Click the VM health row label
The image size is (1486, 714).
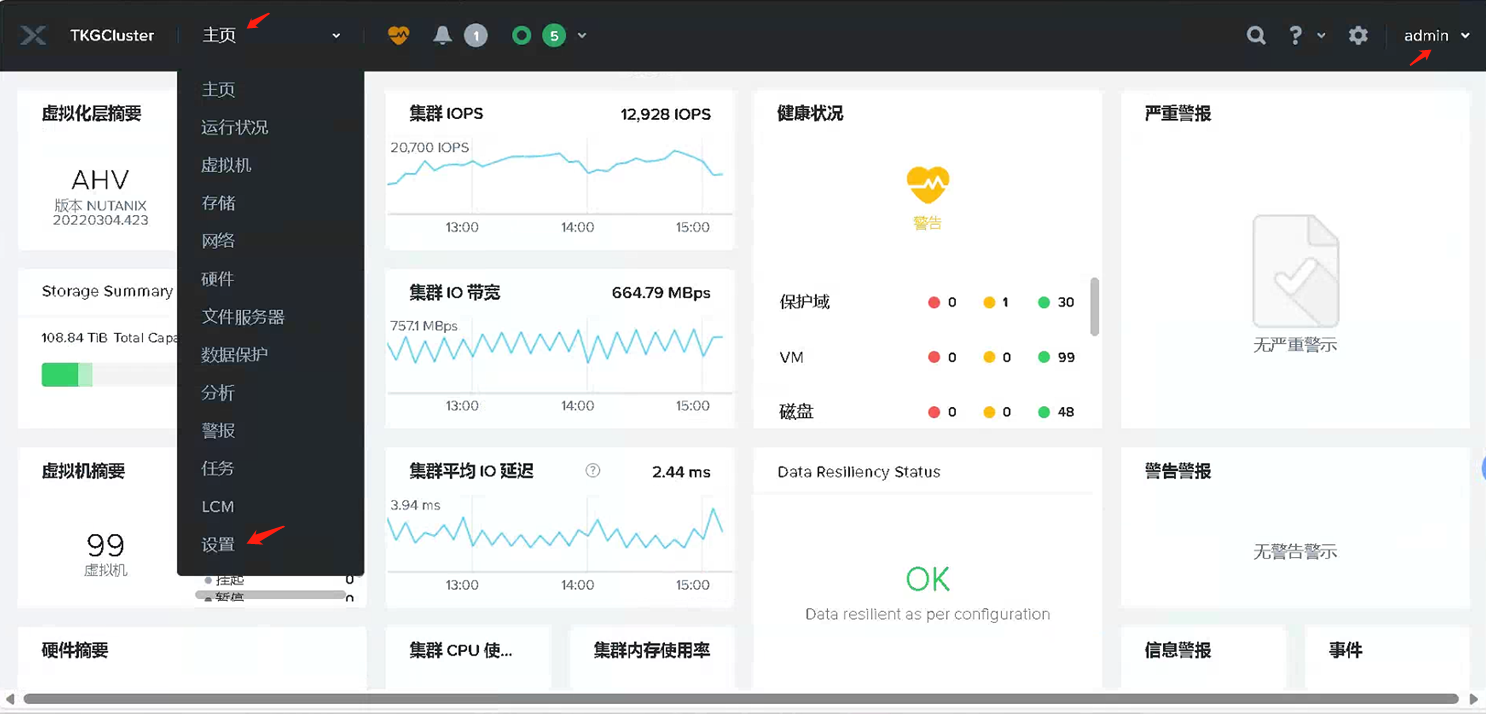(x=791, y=357)
